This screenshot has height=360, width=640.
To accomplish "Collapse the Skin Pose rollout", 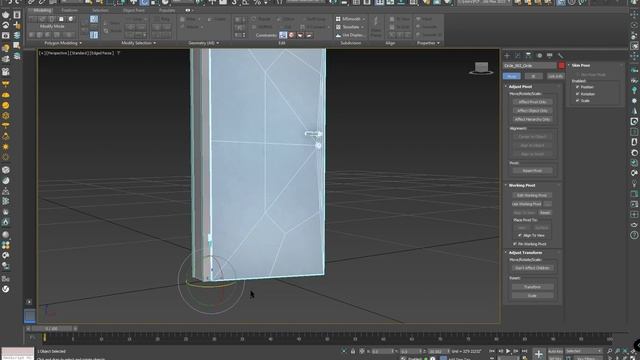I will tap(580, 65).
